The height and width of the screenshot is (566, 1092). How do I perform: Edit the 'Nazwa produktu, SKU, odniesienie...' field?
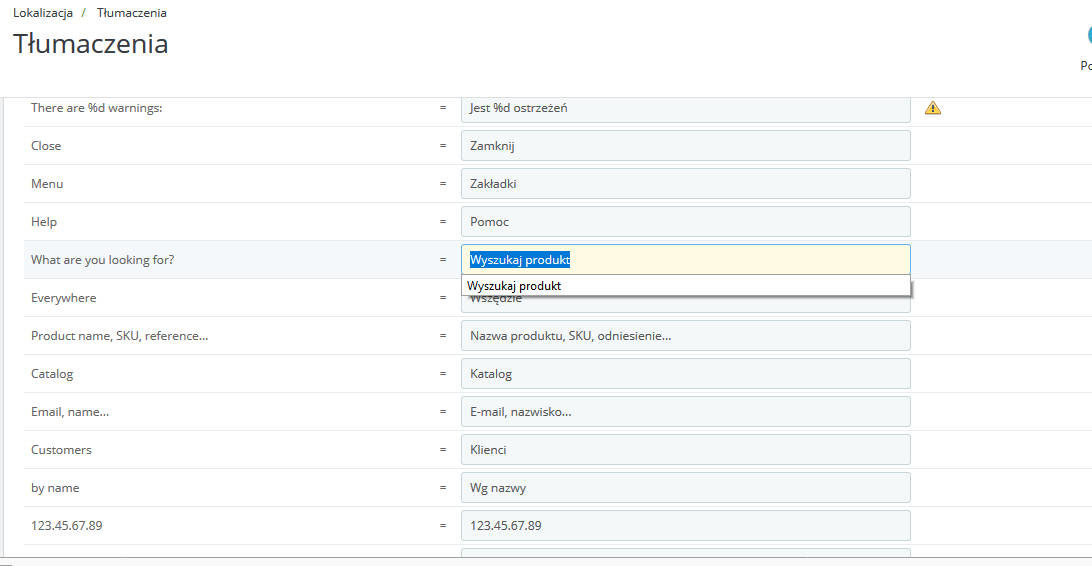[x=685, y=336]
